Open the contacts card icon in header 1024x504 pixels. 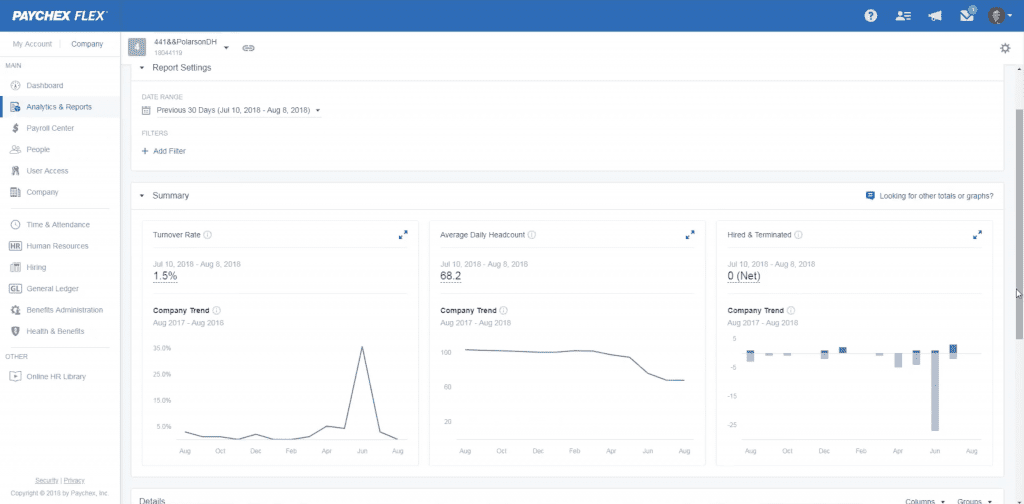pos(903,16)
